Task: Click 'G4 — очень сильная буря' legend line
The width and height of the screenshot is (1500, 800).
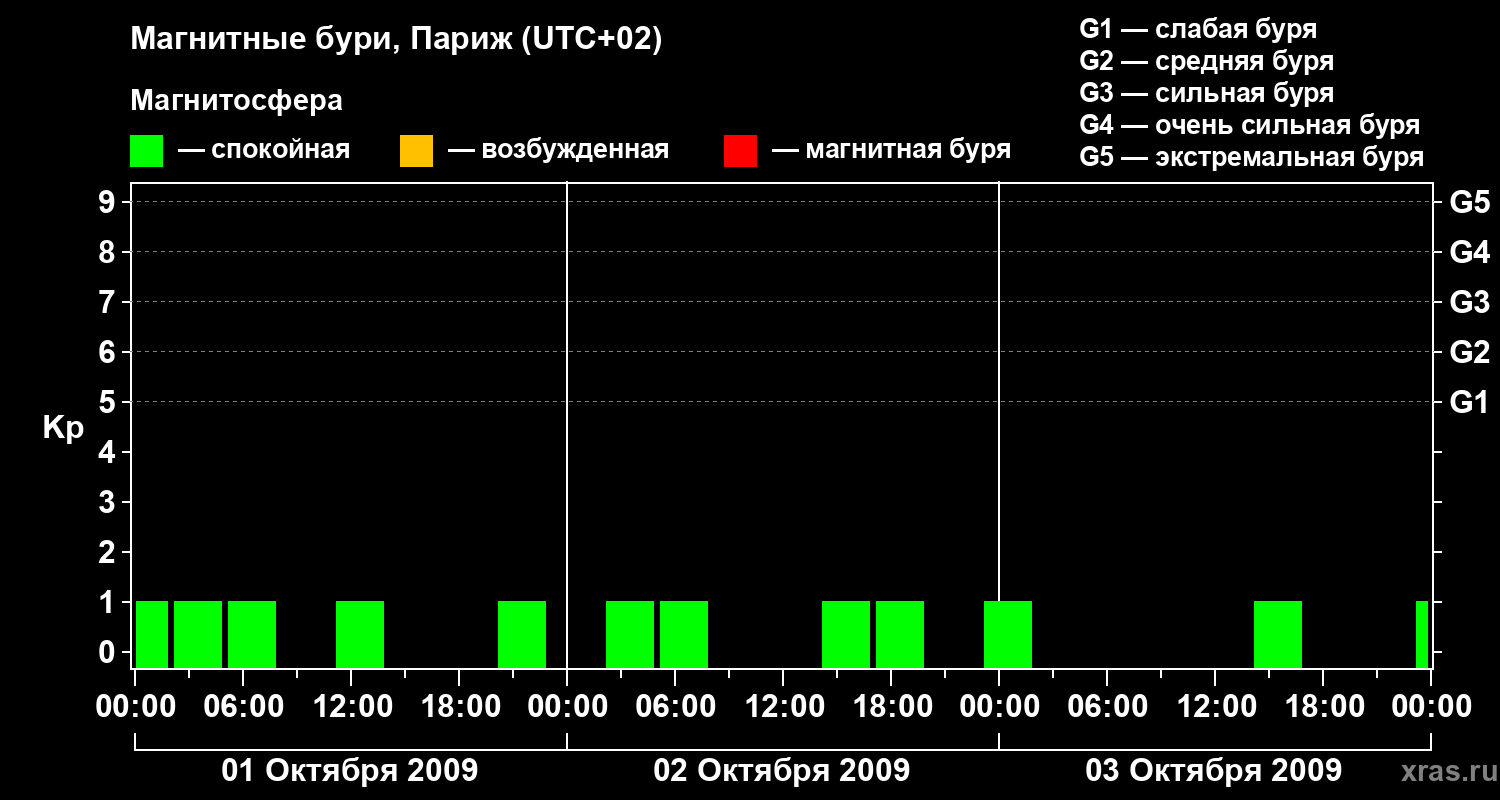Action: pyautogui.click(x=1249, y=125)
